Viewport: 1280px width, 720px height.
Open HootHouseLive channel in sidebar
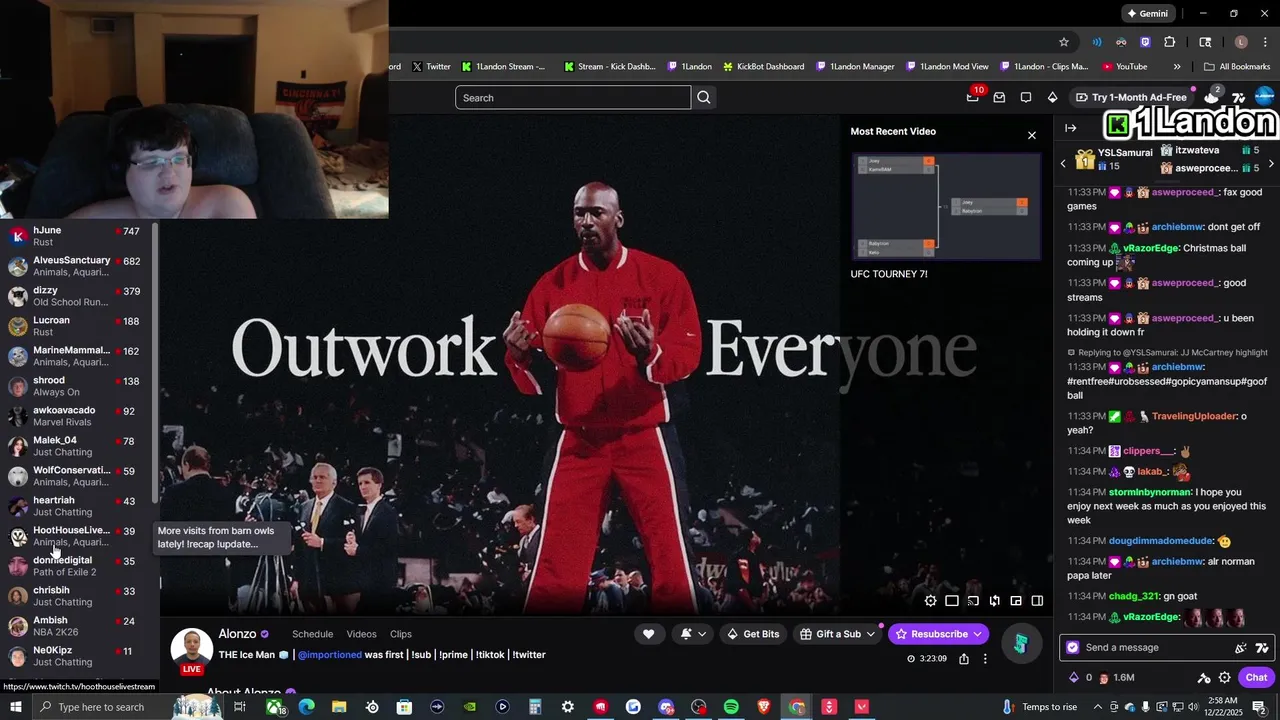click(x=77, y=536)
